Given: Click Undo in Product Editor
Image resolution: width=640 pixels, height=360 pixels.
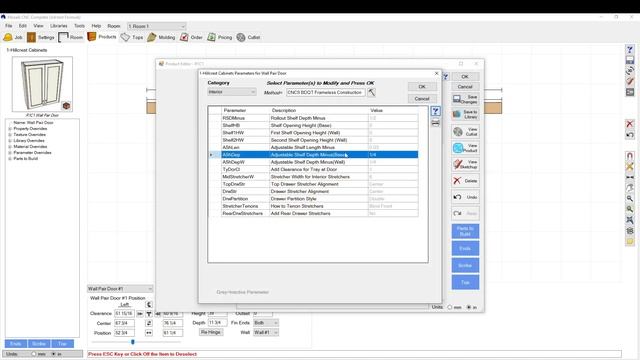Looking at the screenshot, I should pyautogui.click(x=465, y=197).
